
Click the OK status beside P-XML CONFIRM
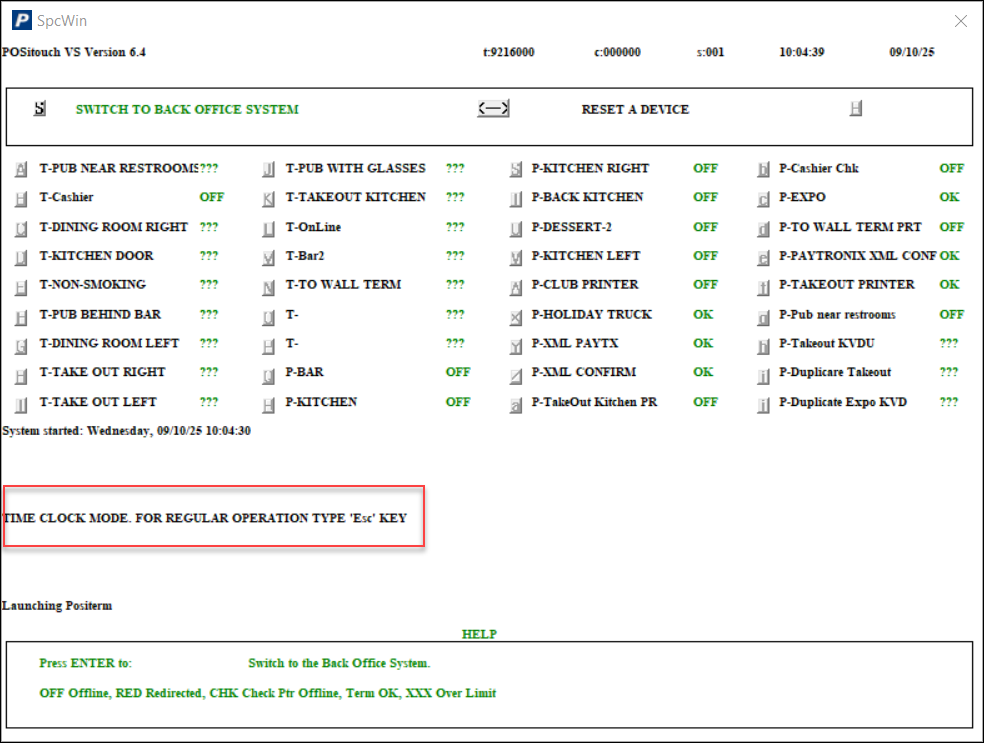coord(703,372)
